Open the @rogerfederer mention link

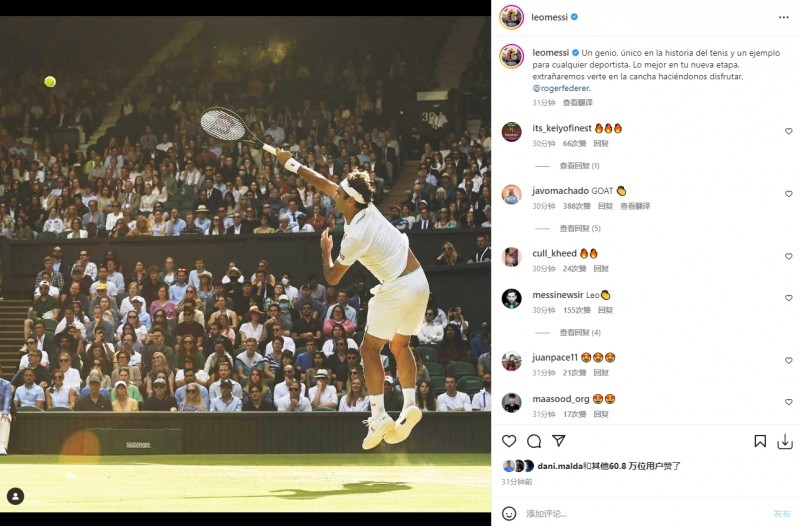point(561,89)
